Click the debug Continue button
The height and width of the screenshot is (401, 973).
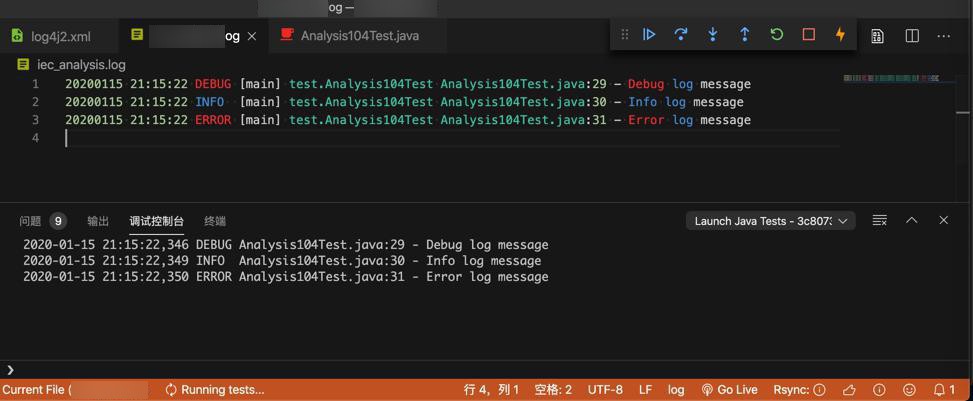pyautogui.click(x=649, y=35)
